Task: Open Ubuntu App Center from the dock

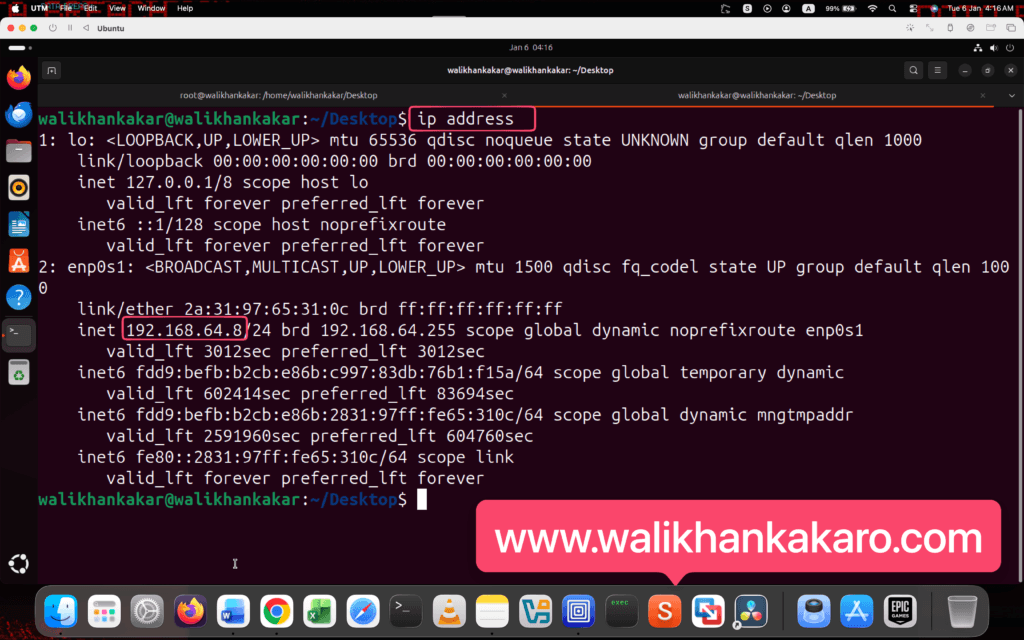Action: (x=18, y=261)
